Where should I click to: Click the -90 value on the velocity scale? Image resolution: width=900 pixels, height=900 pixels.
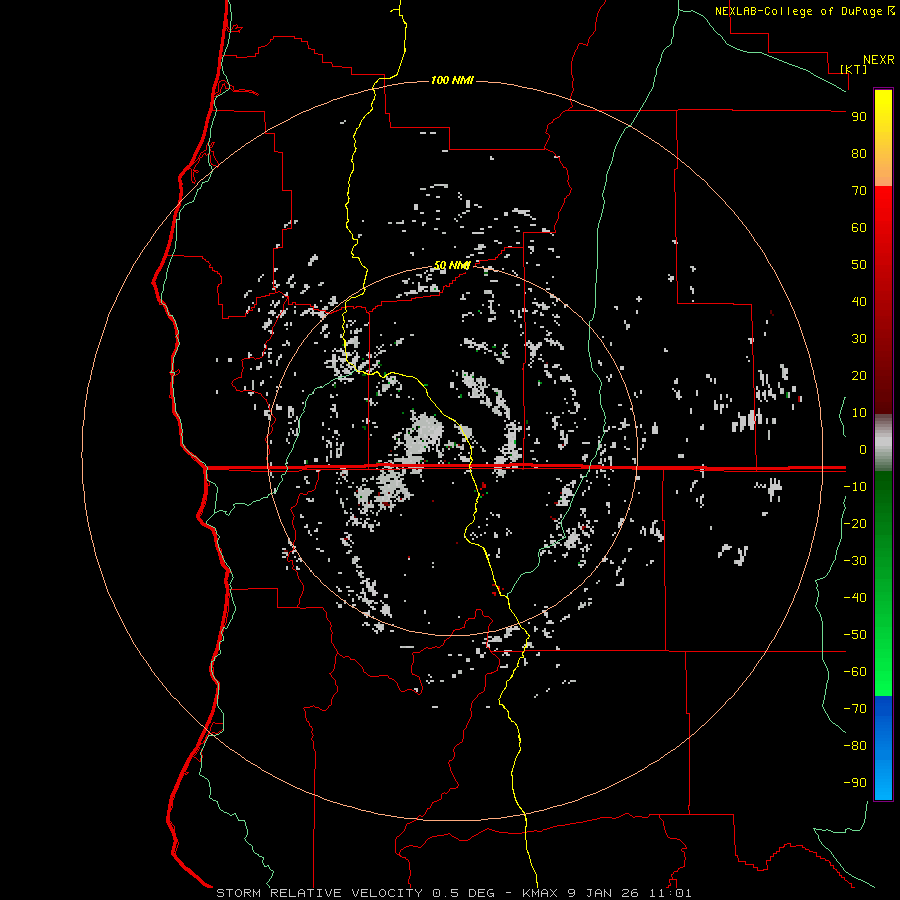(x=855, y=783)
